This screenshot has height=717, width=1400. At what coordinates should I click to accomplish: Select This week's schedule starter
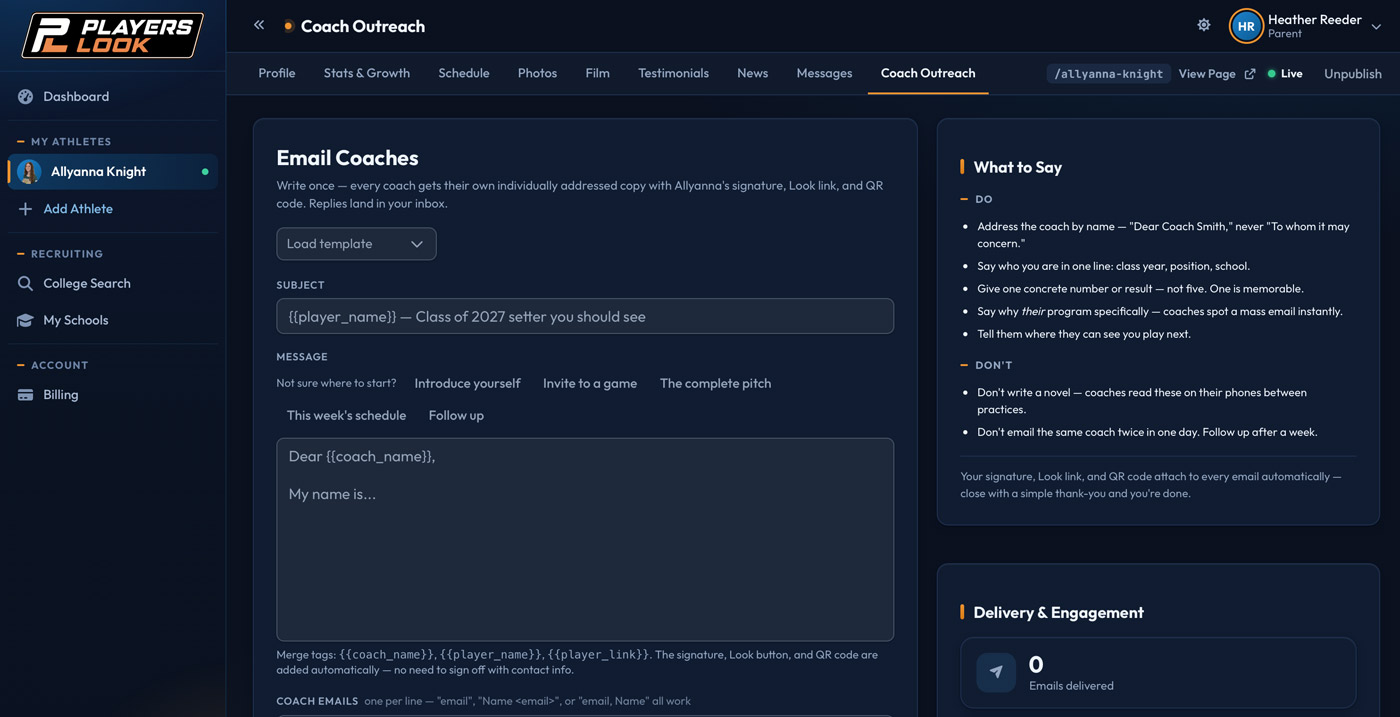[x=347, y=416]
